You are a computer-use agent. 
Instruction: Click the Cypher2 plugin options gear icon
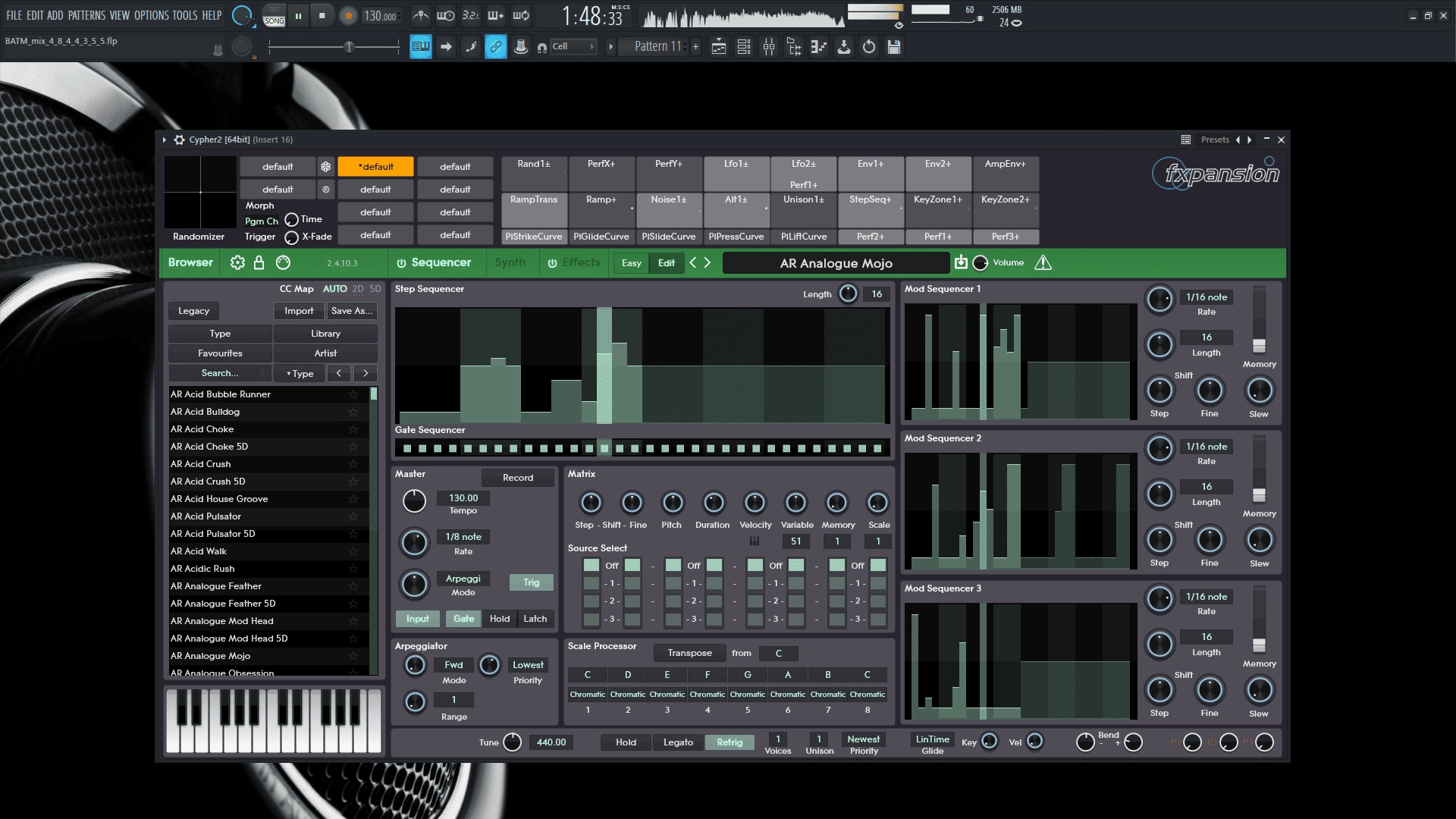[x=179, y=140]
